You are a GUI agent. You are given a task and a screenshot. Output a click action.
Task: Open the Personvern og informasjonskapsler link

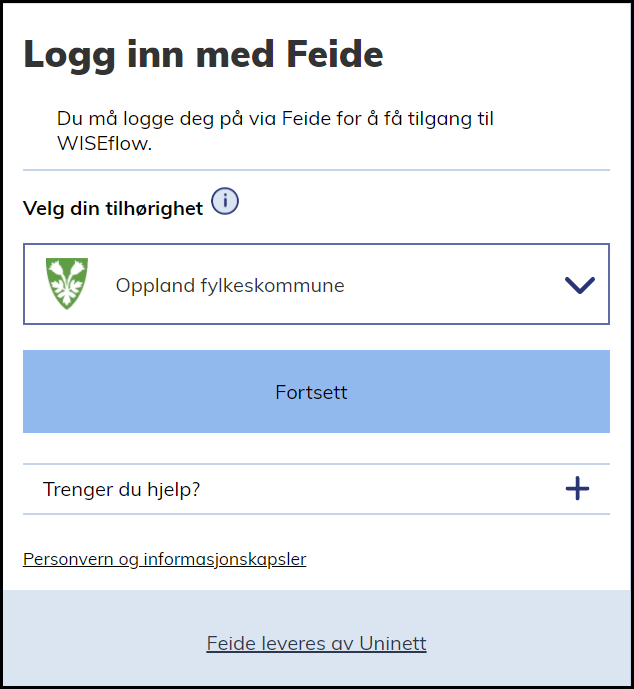164,559
